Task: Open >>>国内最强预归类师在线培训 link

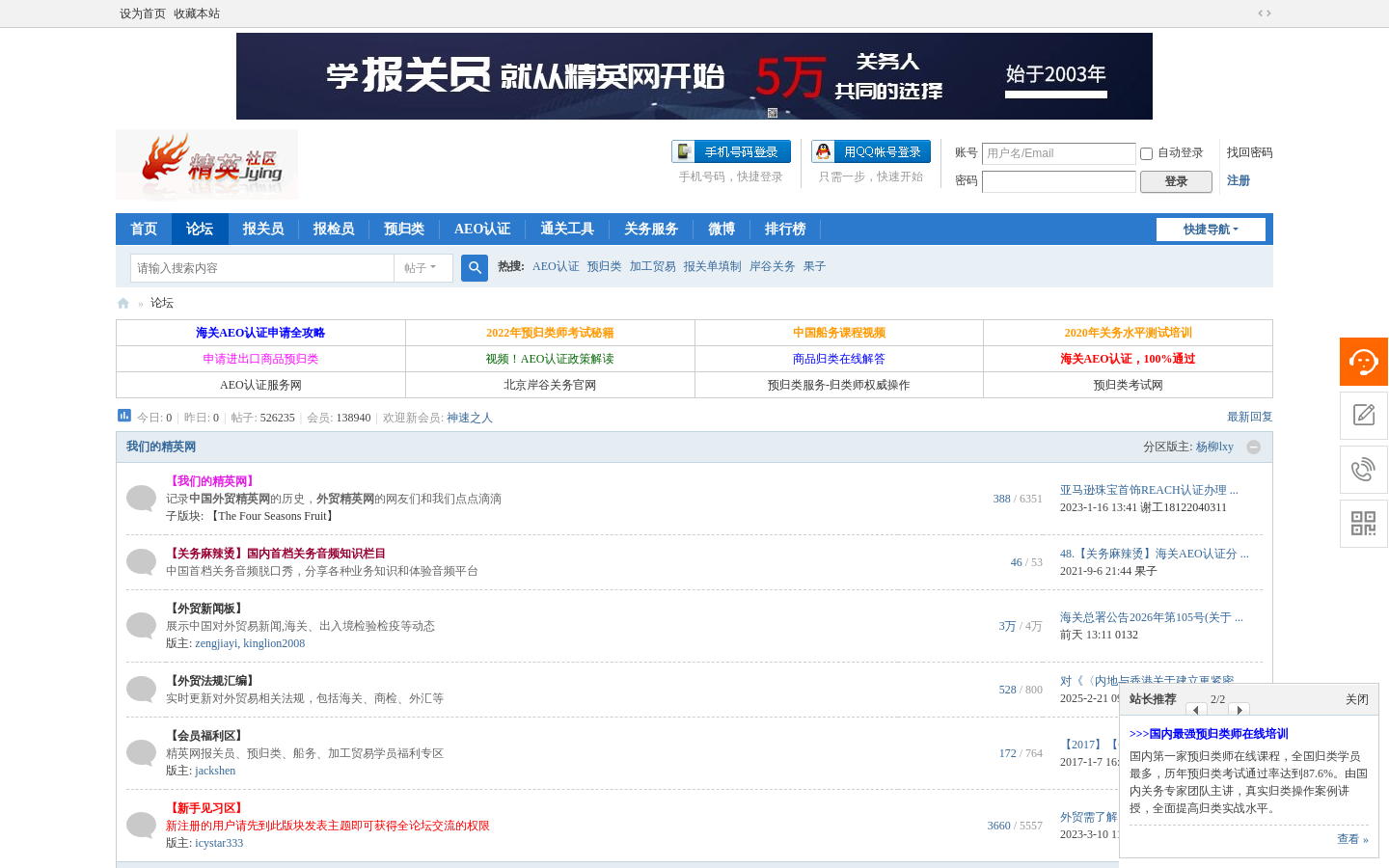Action: [1209, 734]
